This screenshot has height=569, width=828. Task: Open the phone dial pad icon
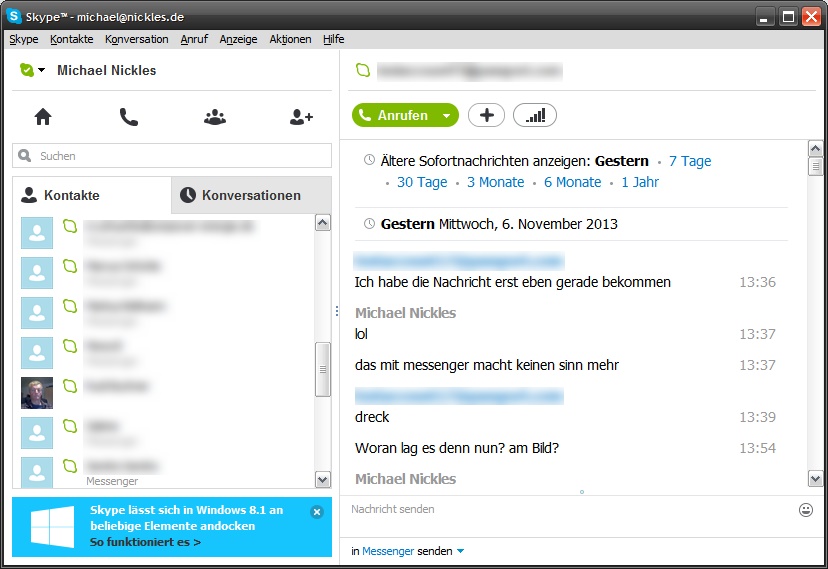click(x=128, y=117)
